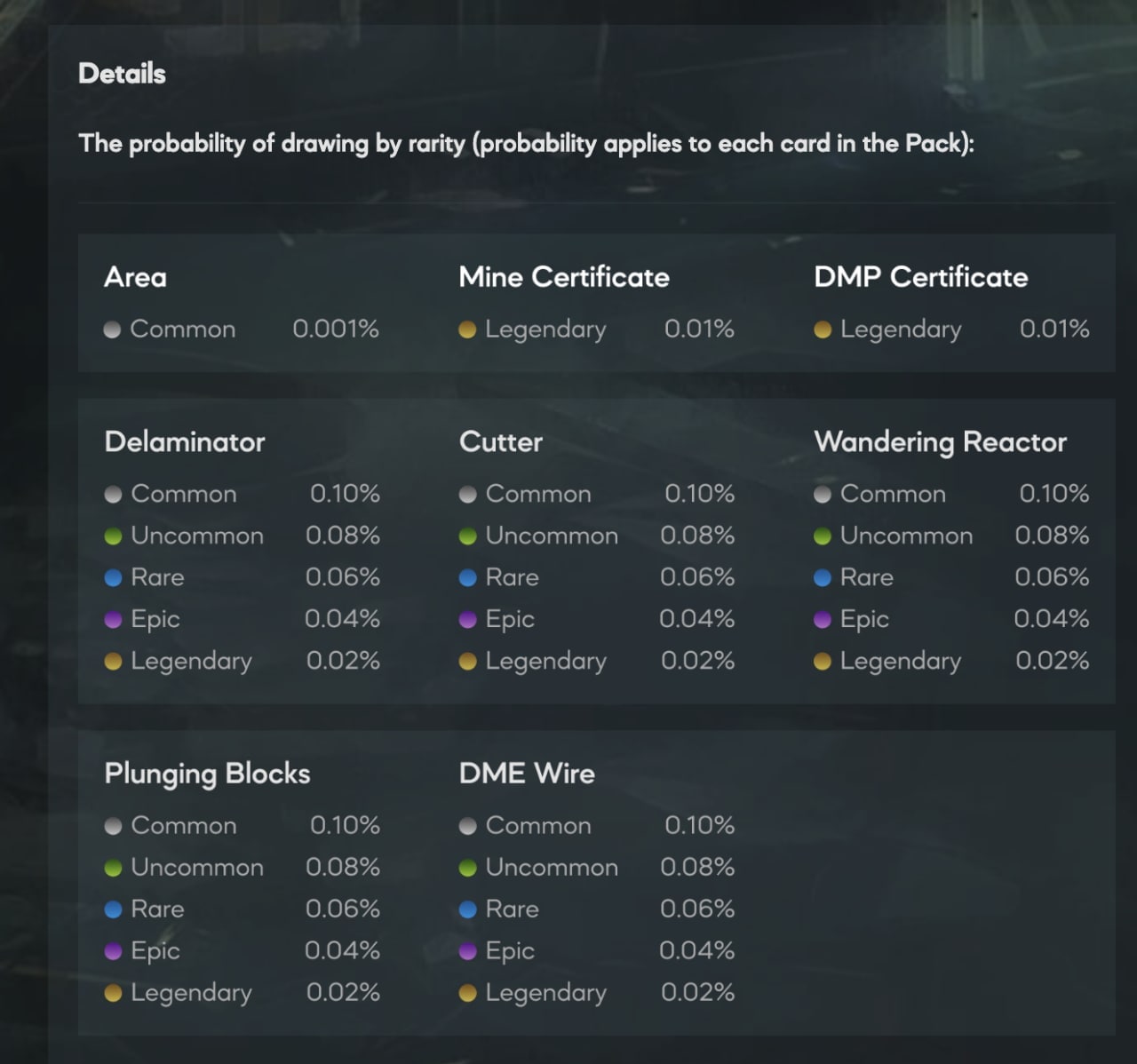Click the Mine Certificate heading
Image resolution: width=1137 pixels, height=1064 pixels.
coord(564,277)
